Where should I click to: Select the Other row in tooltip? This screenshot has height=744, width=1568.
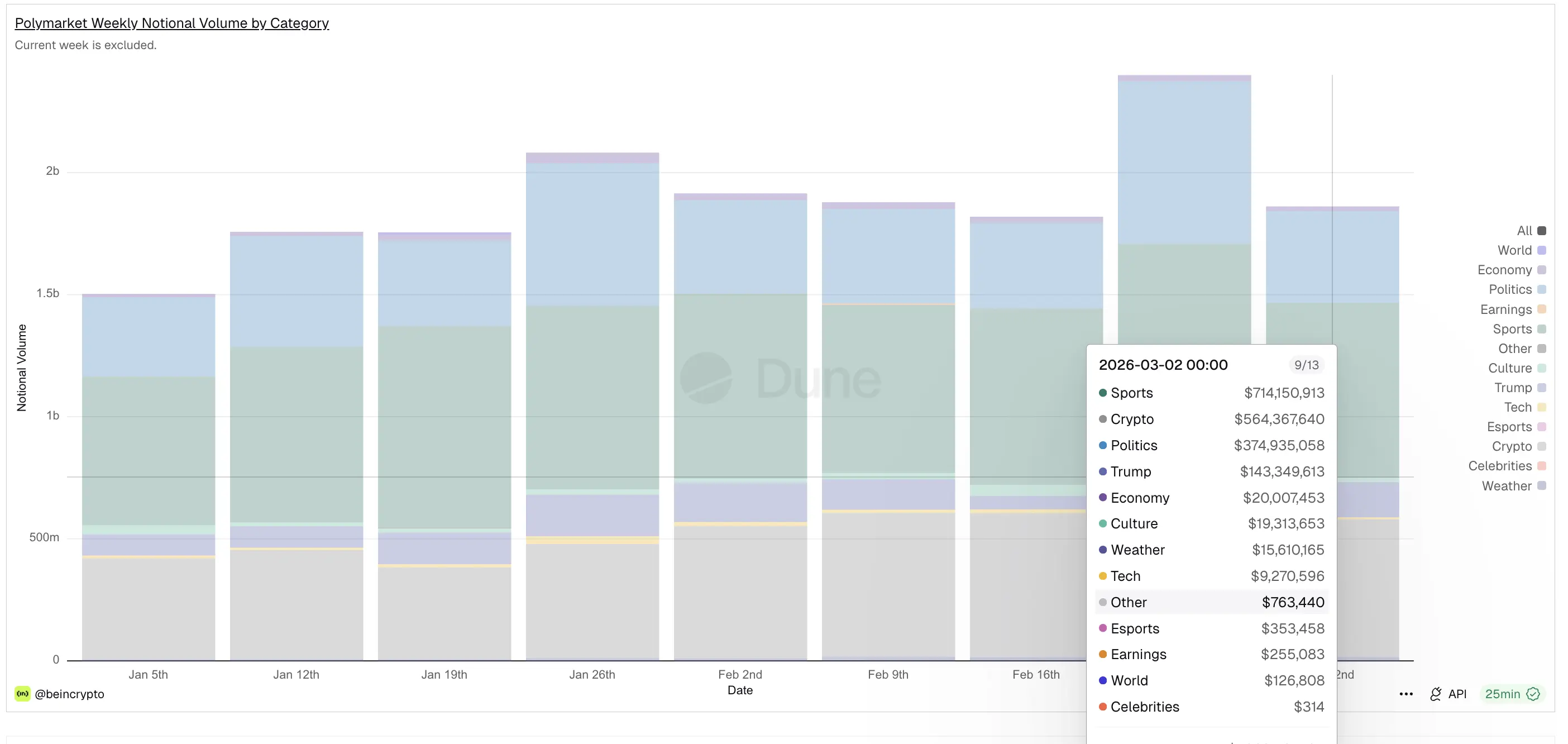[1211, 602]
